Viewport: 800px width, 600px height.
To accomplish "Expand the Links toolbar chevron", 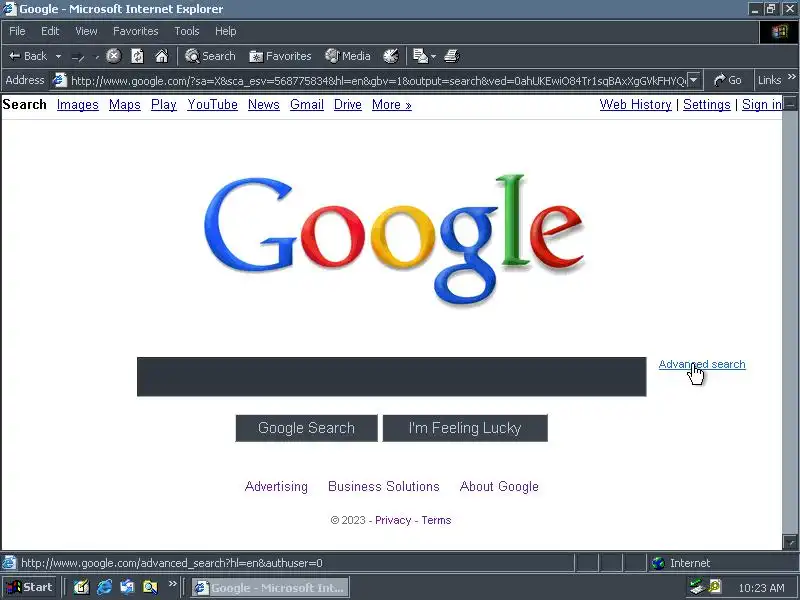I will coord(792,77).
